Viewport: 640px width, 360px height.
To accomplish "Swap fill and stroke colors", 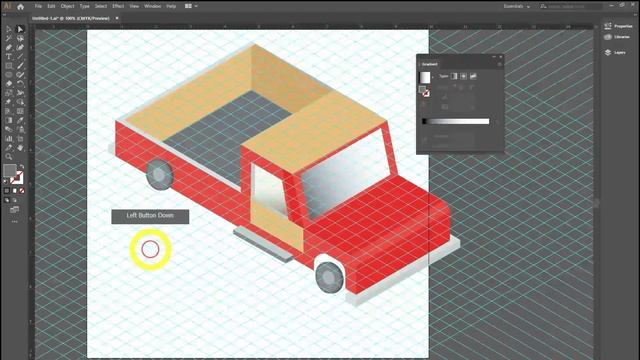I will tap(22, 167).
